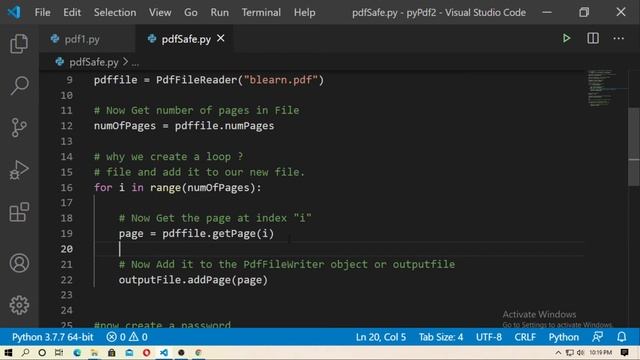
Task: Click the vertical editor scrollbar thumb
Action: pos(634,147)
